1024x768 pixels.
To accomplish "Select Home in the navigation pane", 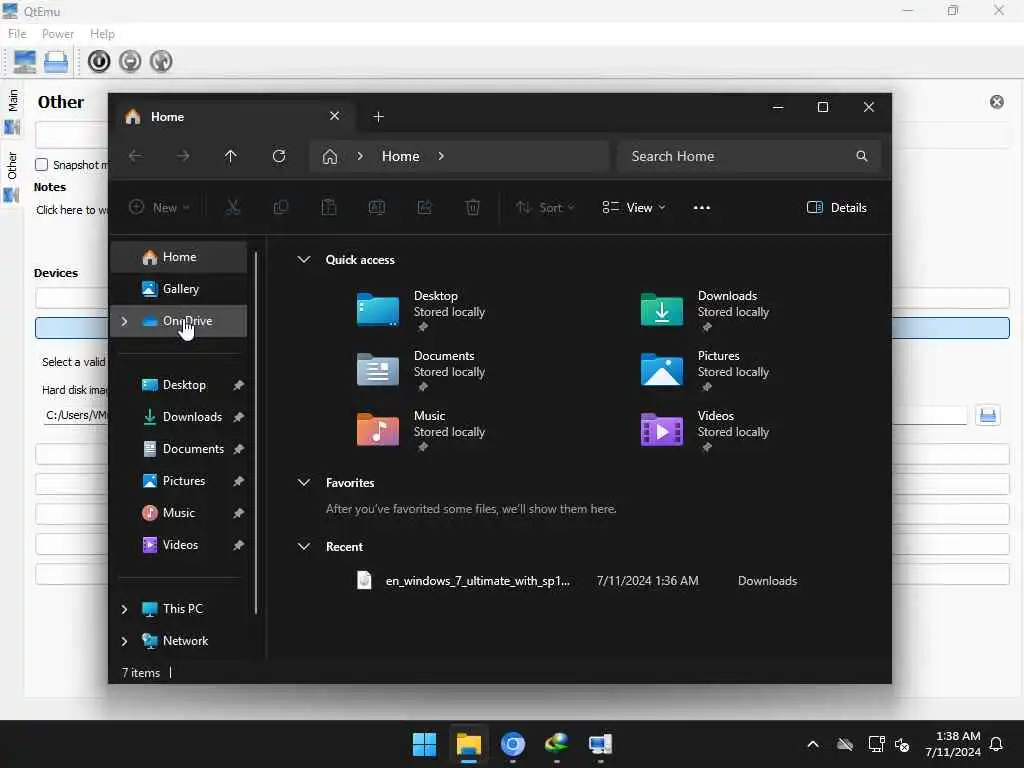I will pyautogui.click(x=179, y=257).
